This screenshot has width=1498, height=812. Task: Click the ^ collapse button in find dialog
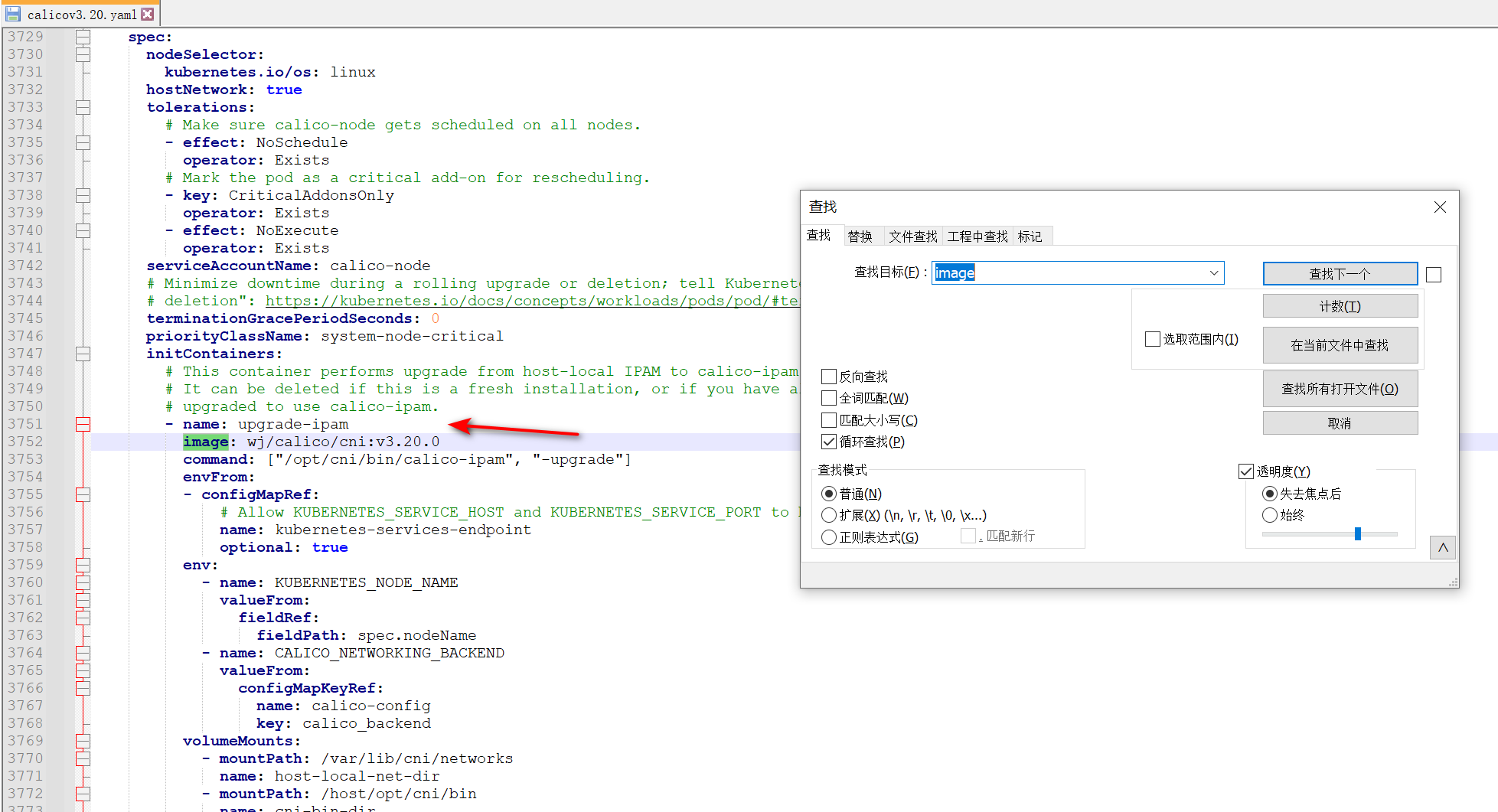point(1442,548)
